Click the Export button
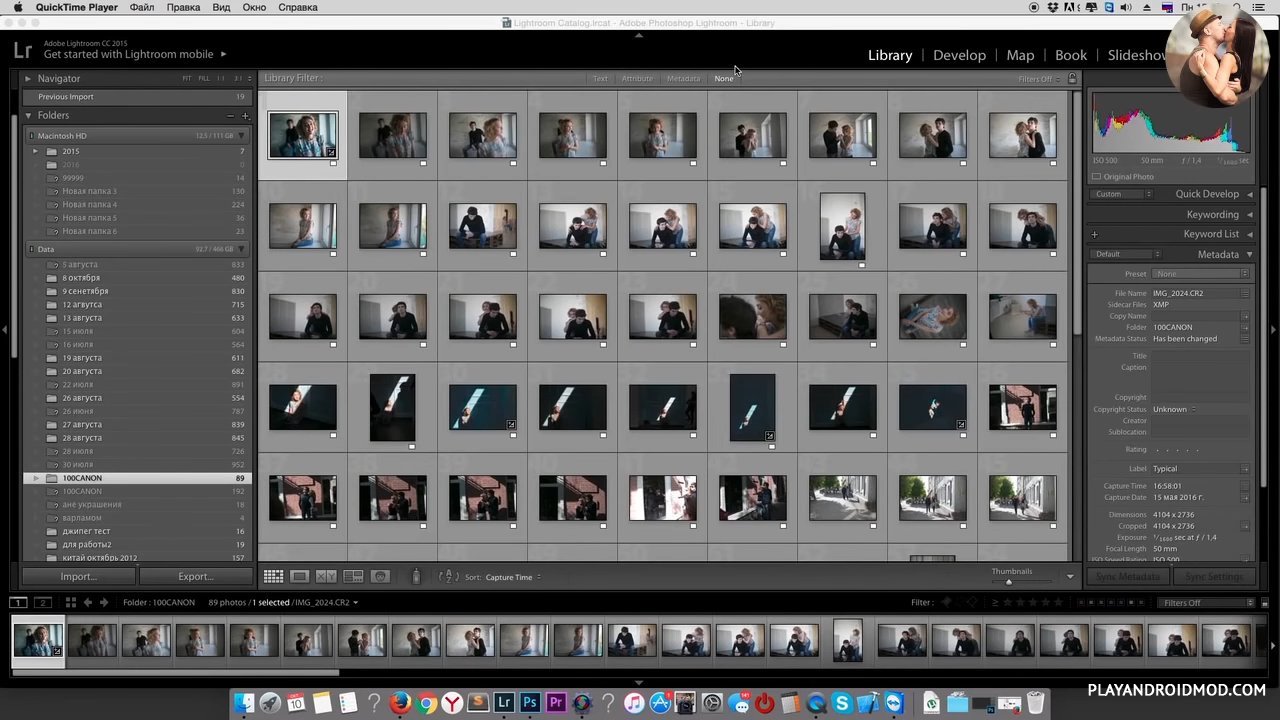Screen dimensions: 1280x720 click(x=196, y=577)
